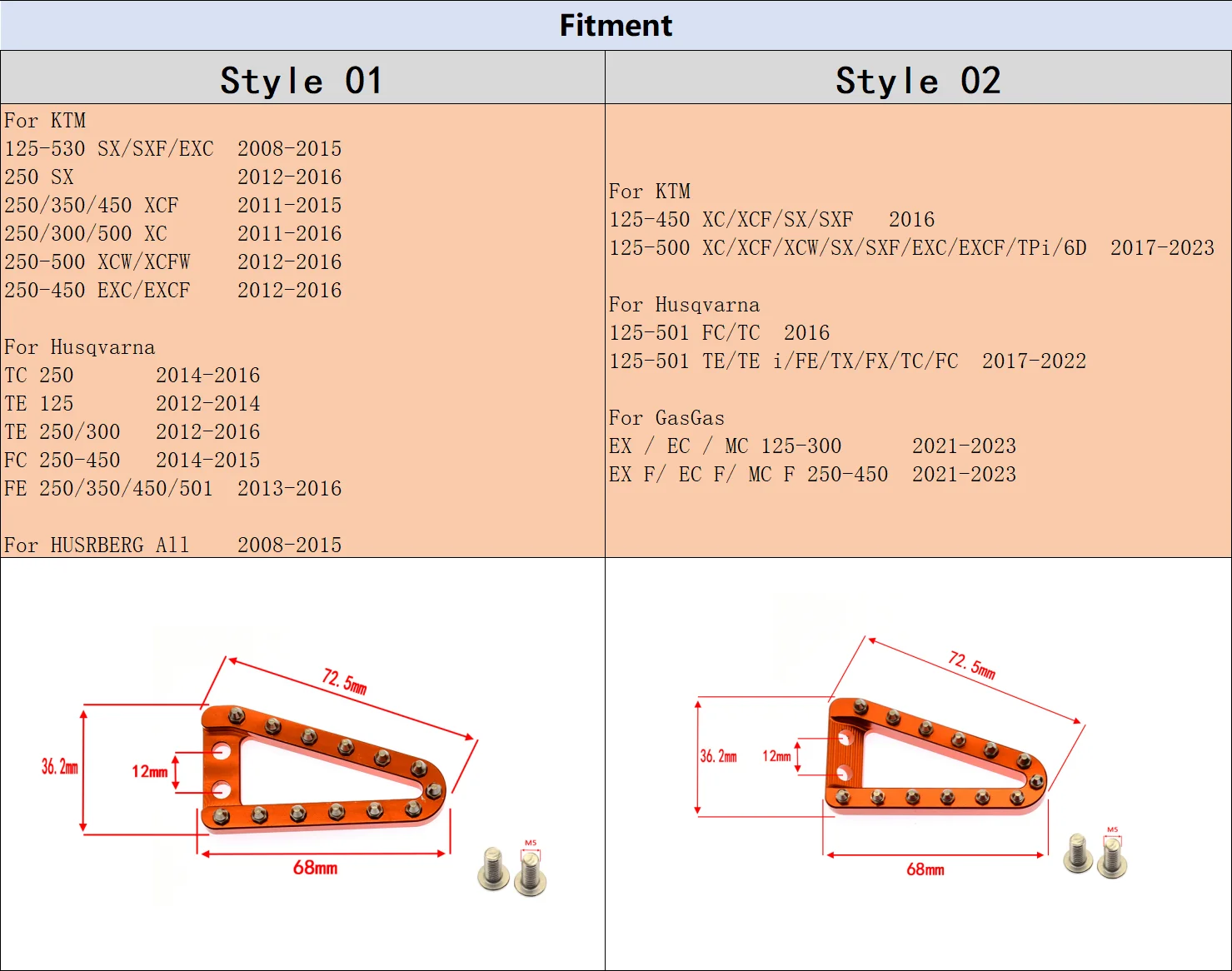1232x971 pixels.
Task: Click the 68mm label in Style 02 diagram
Action: click(925, 869)
